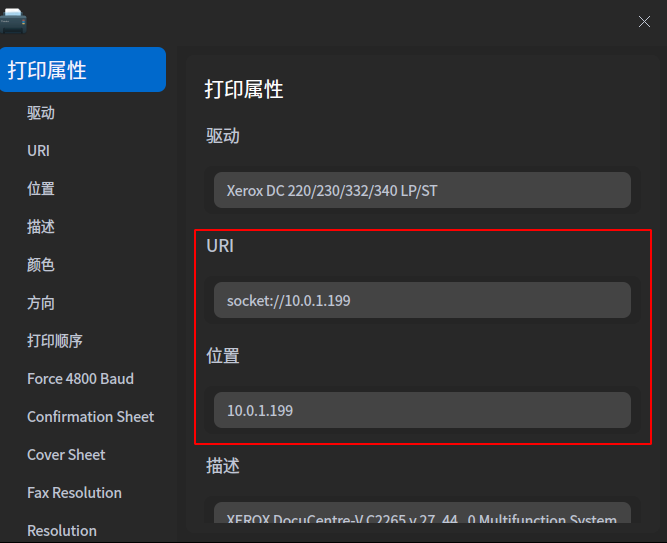
Task: Click the Xerox DC driver field
Action: [422, 190]
